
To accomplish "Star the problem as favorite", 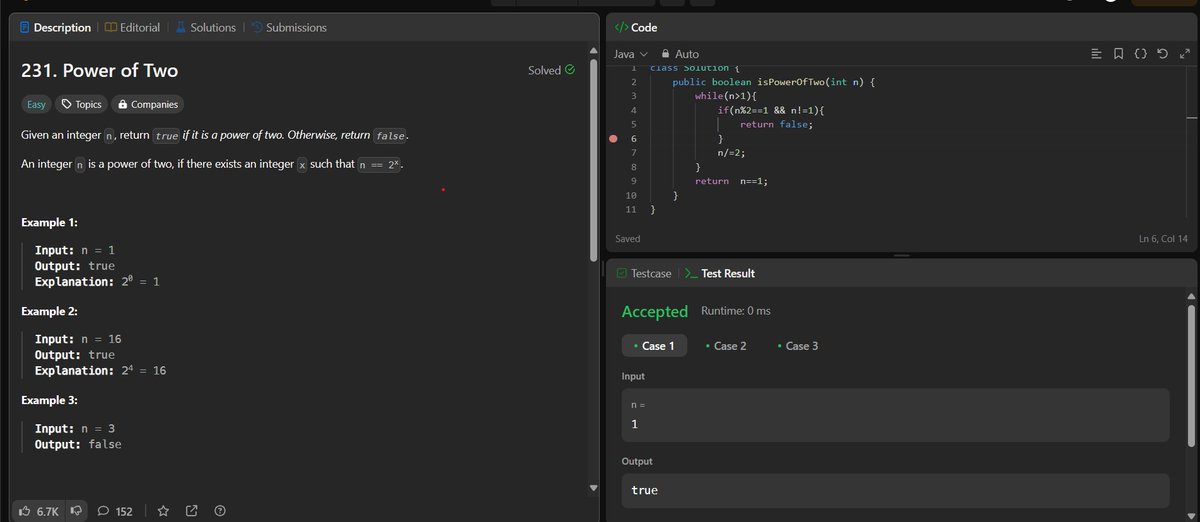I will (x=163, y=511).
